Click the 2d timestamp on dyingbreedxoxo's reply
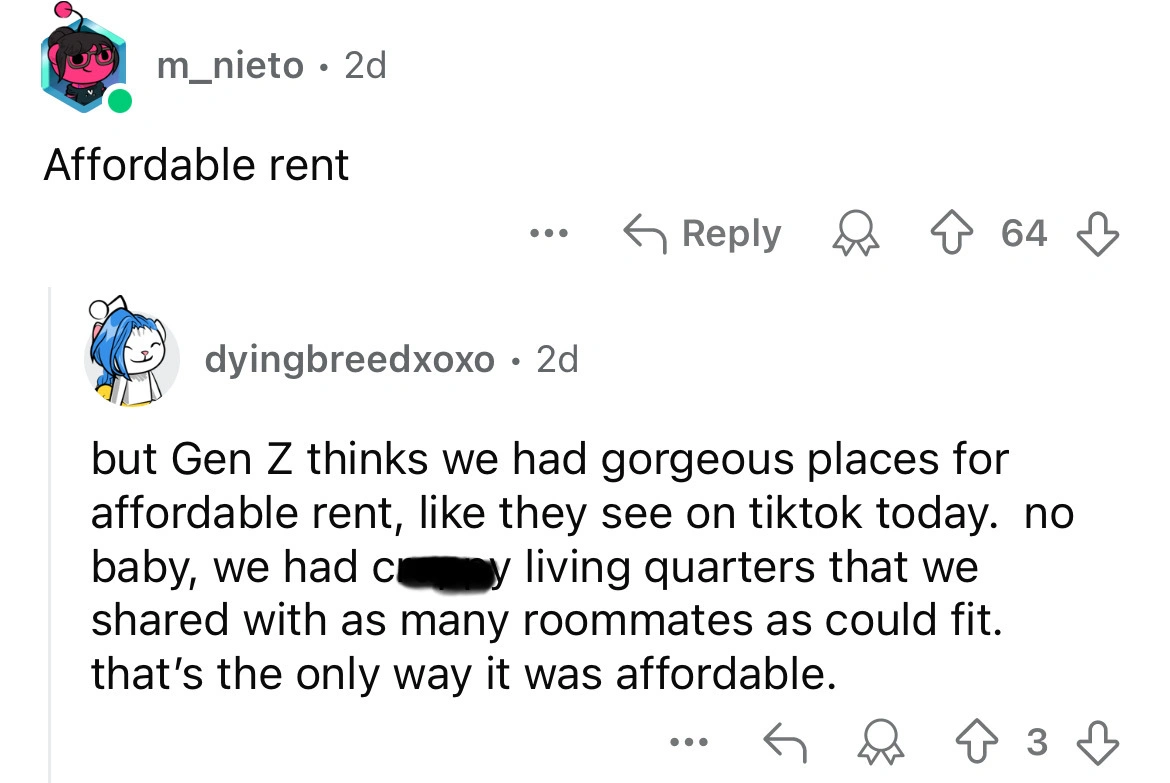The image size is (1170, 783). (557, 359)
